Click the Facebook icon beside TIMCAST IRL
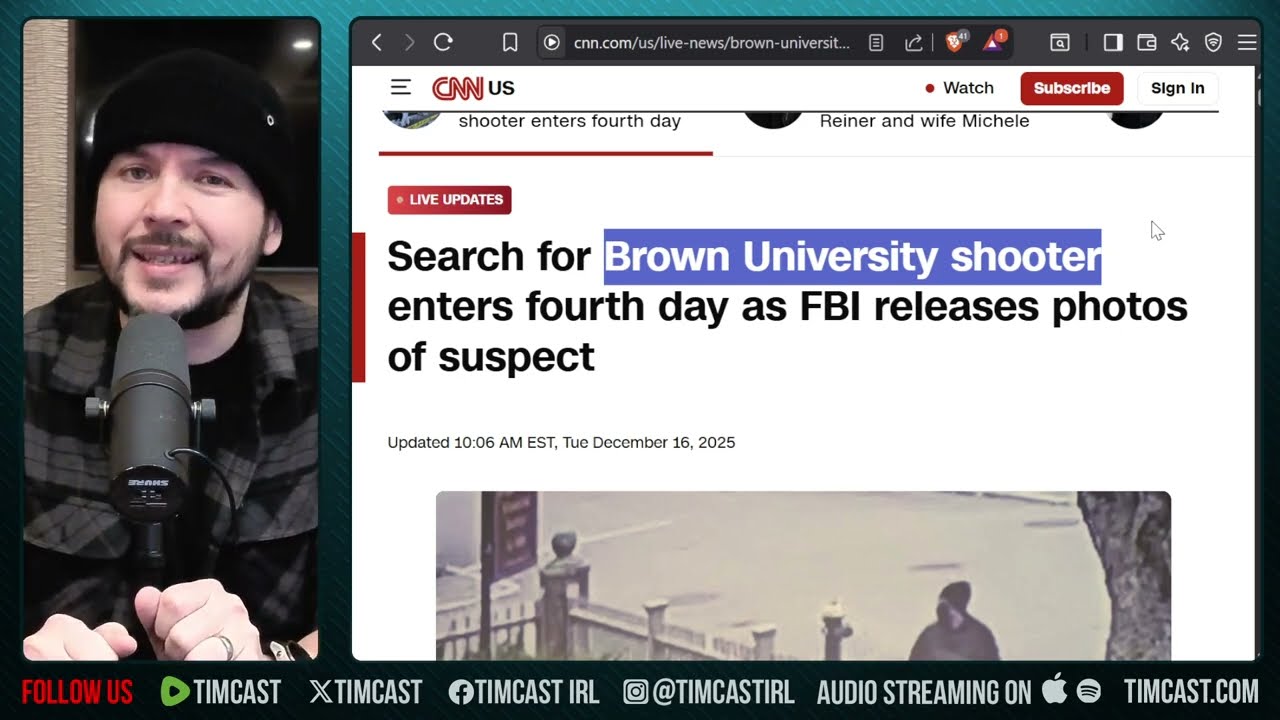Viewport: 1280px width, 720px height. point(461,691)
